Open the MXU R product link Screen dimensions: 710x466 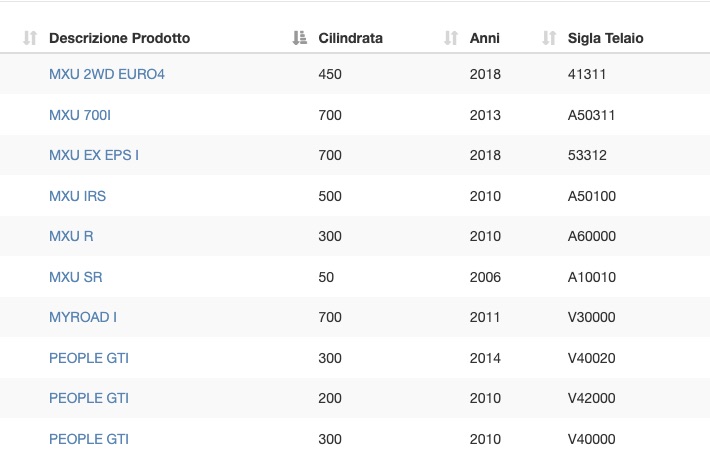click(71, 236)
